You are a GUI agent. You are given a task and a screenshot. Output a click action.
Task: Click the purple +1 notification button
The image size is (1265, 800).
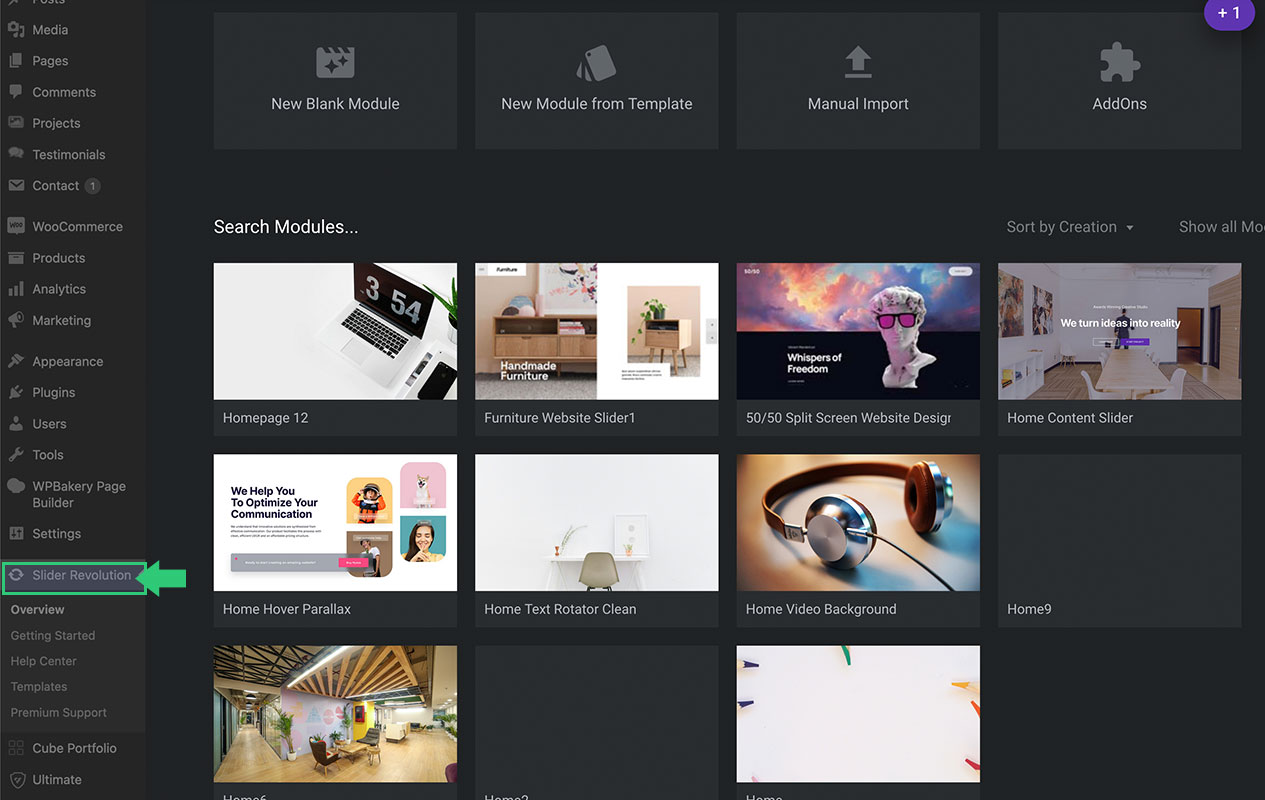click(x=1229, y=14)
